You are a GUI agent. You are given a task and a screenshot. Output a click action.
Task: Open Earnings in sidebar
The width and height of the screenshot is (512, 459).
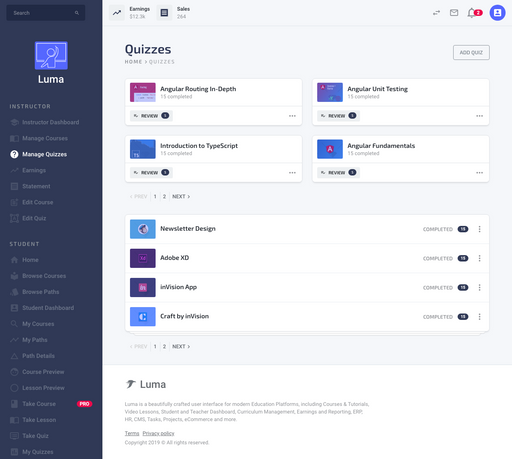34,170
